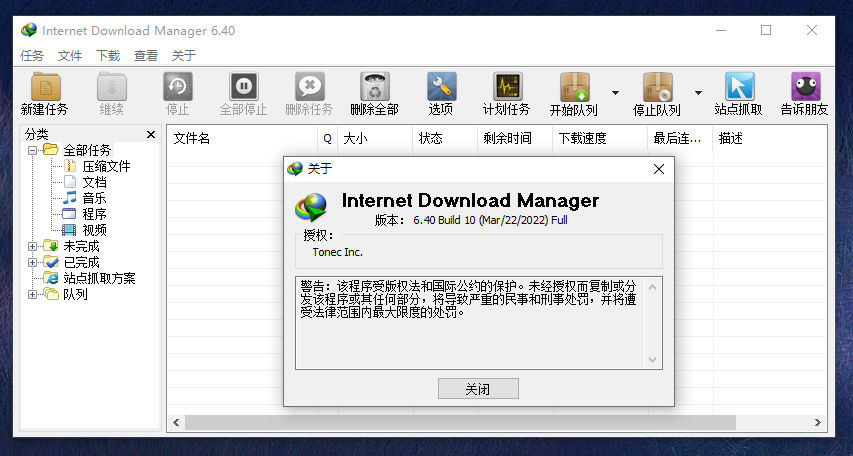Image resolution: width=853 pixels, height=456 pixels.
Task: Click the warning text scroll up arrow
Action: [653, 287]
